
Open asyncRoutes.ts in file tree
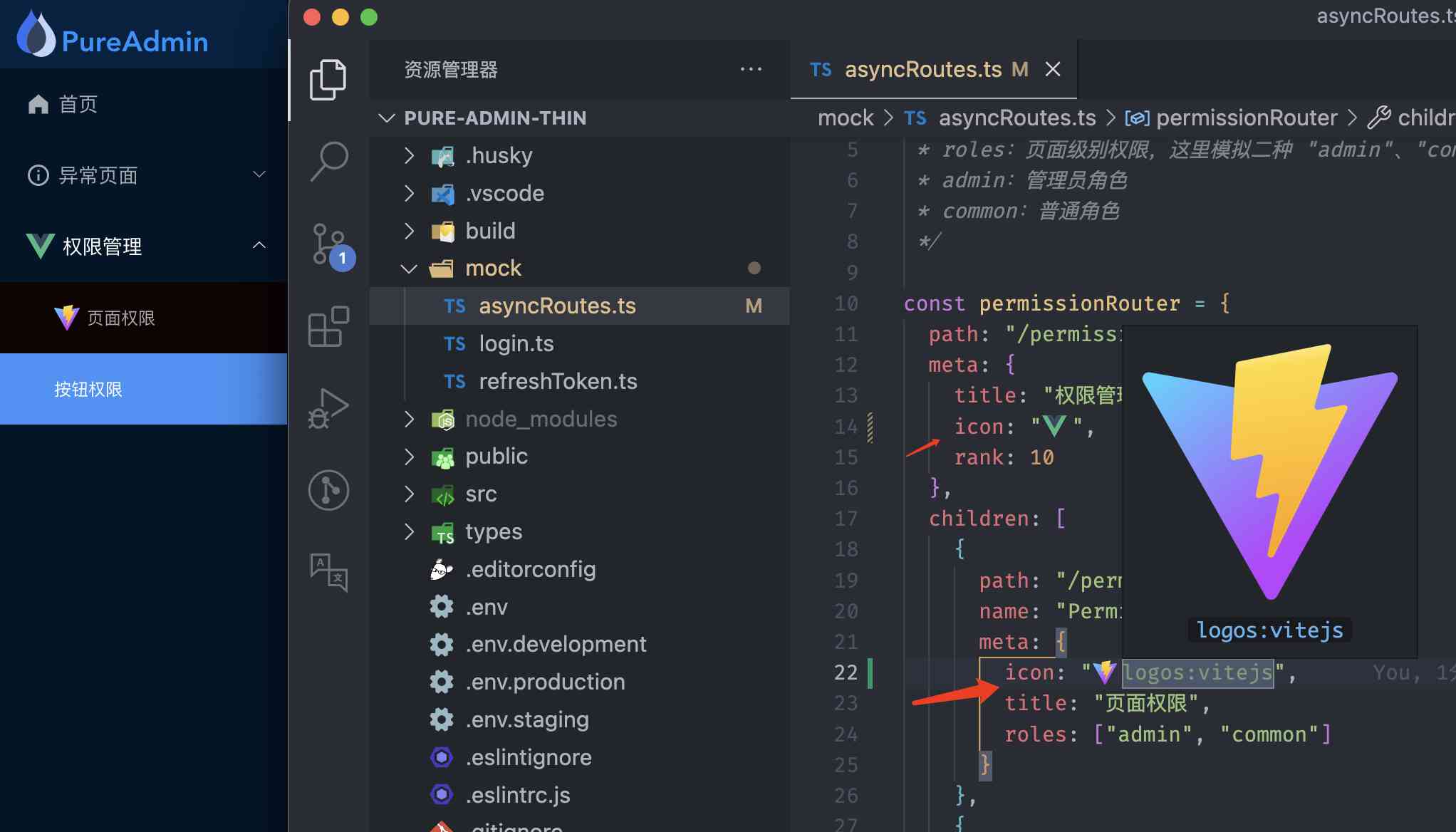point(579,306)
